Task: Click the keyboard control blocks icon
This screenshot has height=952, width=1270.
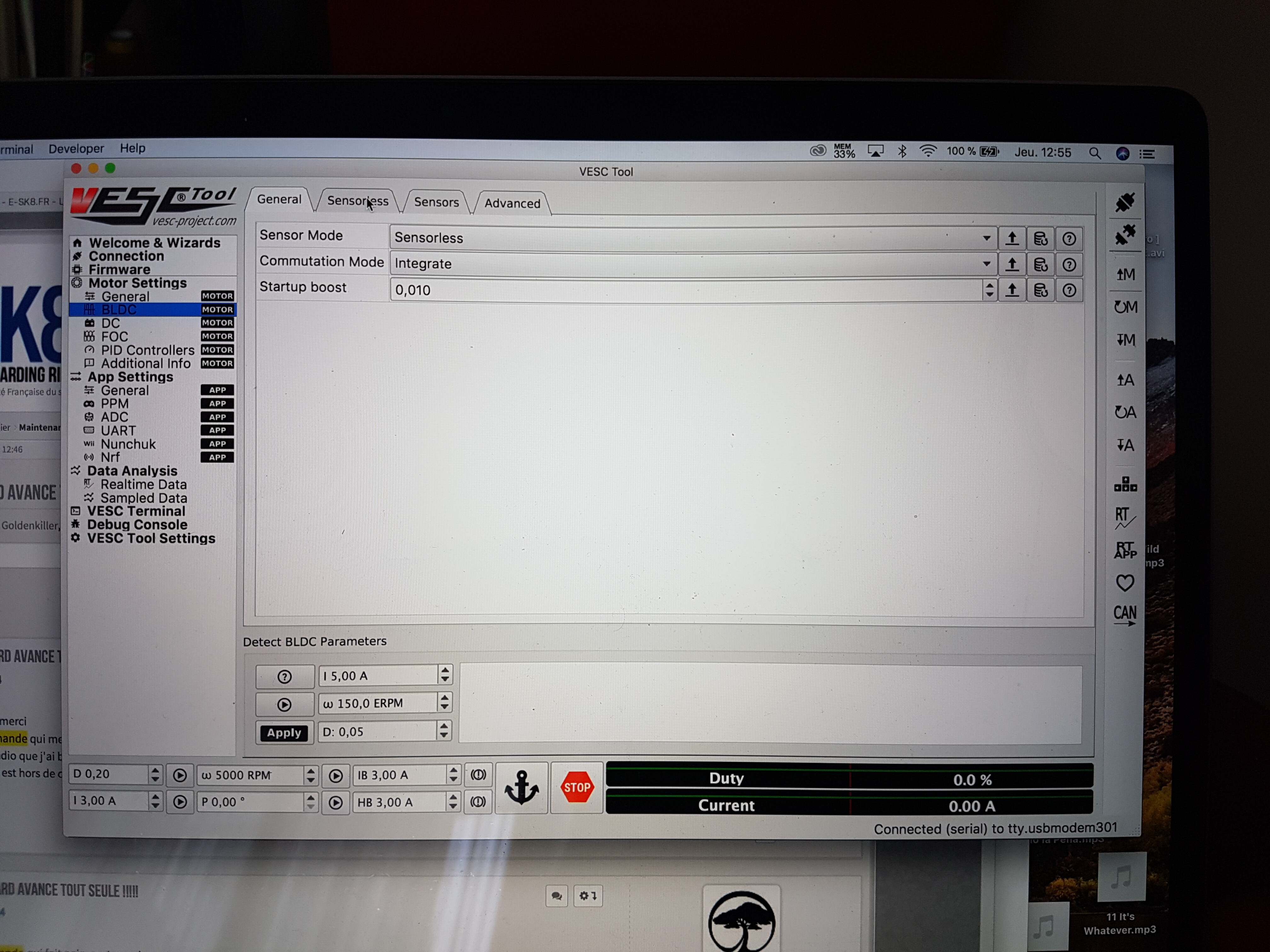Action: (x=1125, y=485)
